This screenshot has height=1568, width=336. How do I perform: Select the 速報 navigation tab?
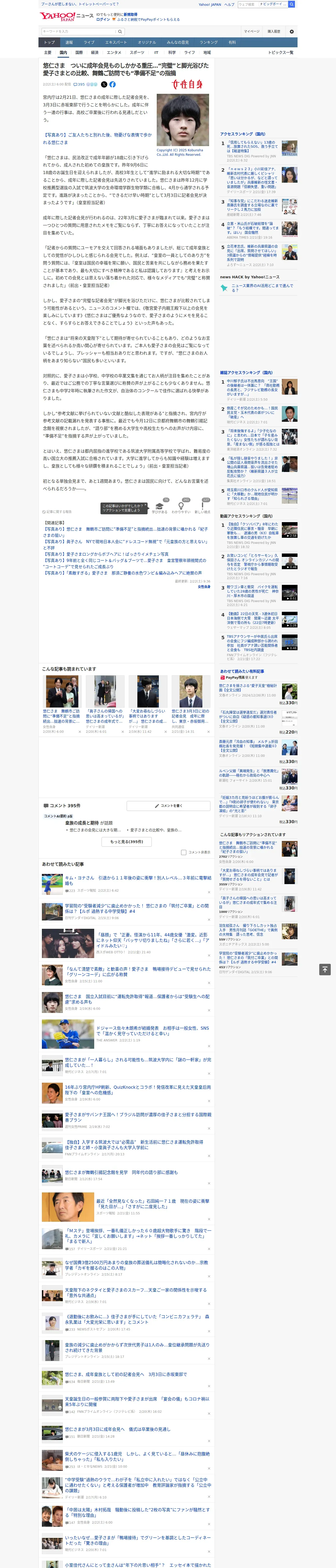pyautogui.click(x=69, y=43)
